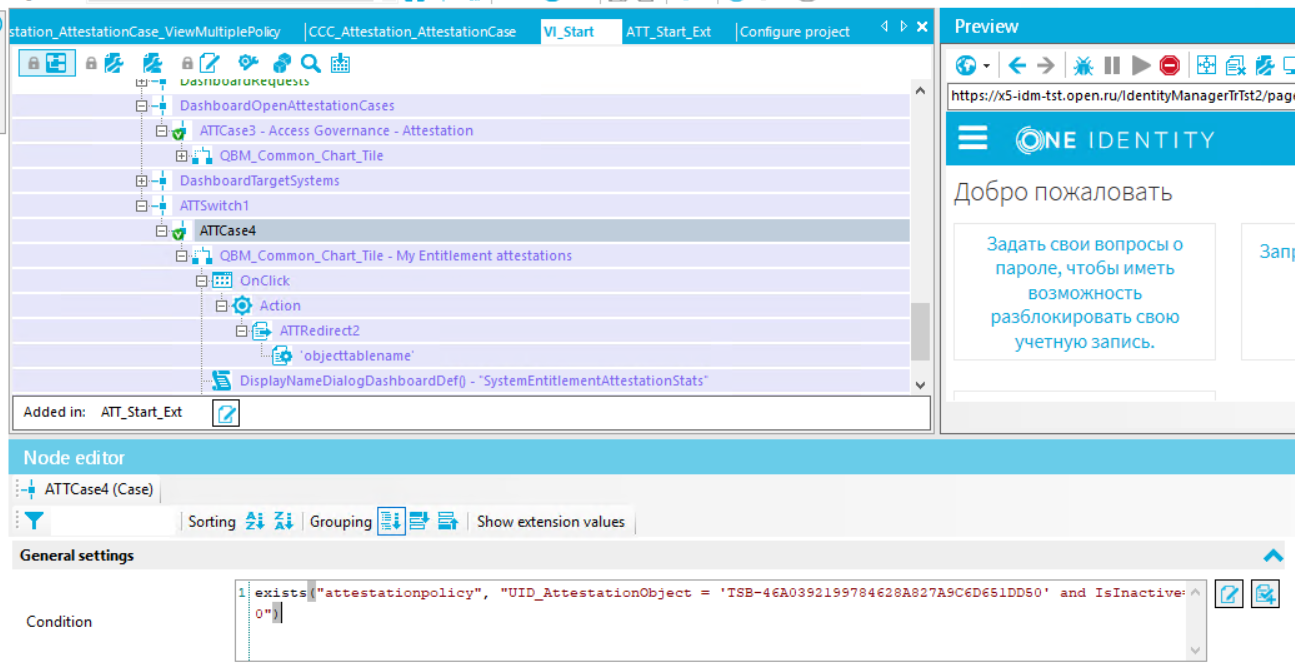Viewport: 1295px width, 664px height.
Task: Sort properties ascending A to Z
Action: (255, 521)
